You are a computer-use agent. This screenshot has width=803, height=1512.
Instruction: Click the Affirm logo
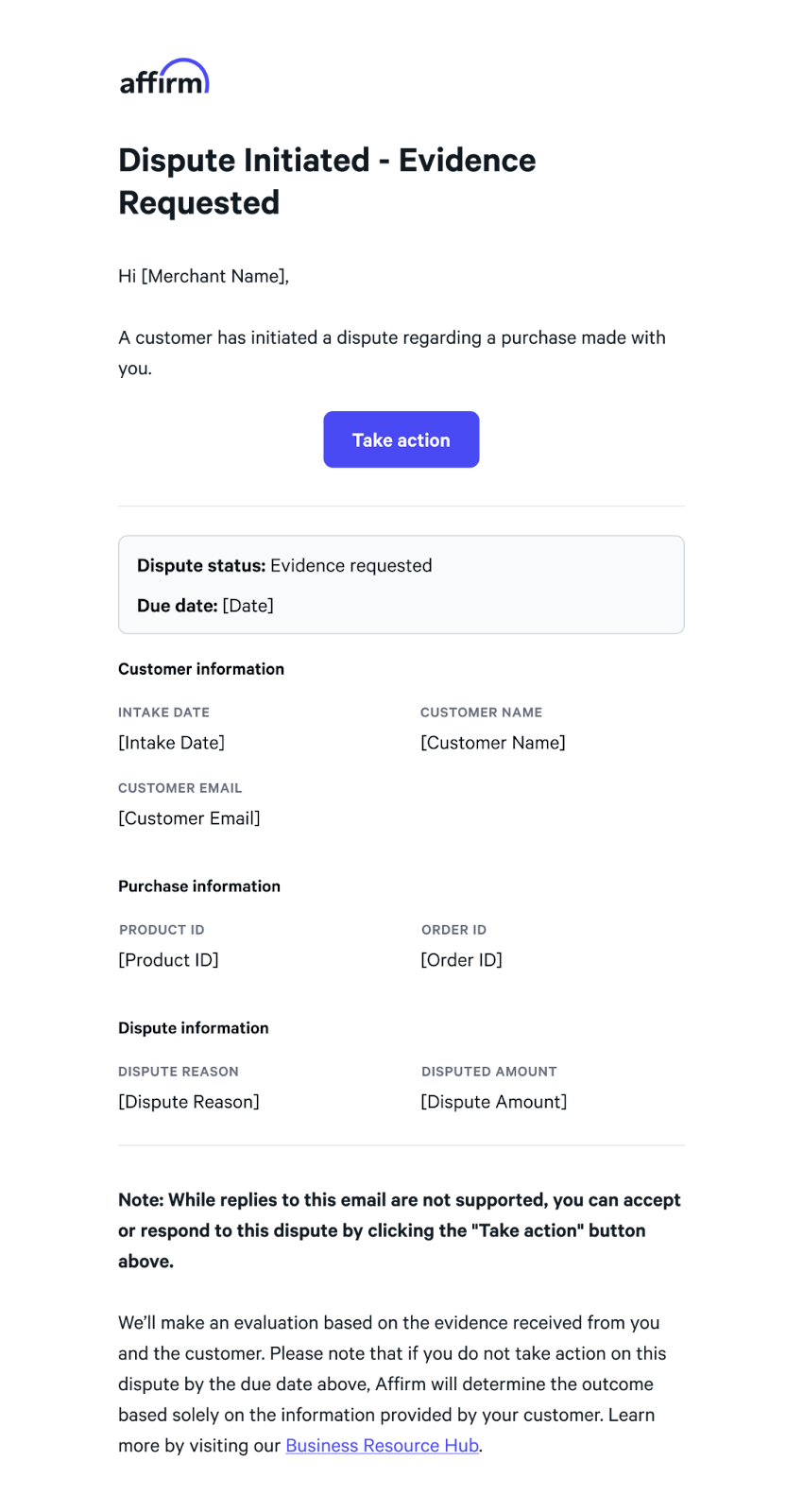pos(164,77)
